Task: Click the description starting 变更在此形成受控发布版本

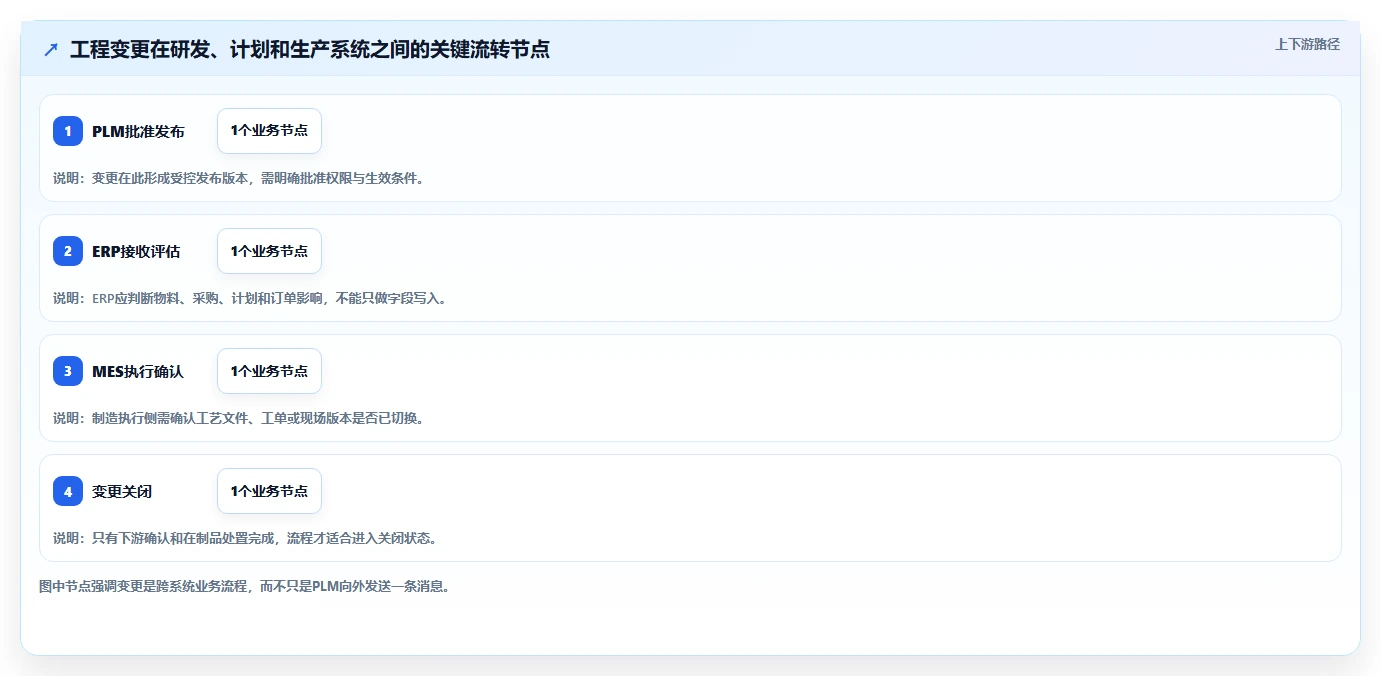Action: click(x=239, y=178)
